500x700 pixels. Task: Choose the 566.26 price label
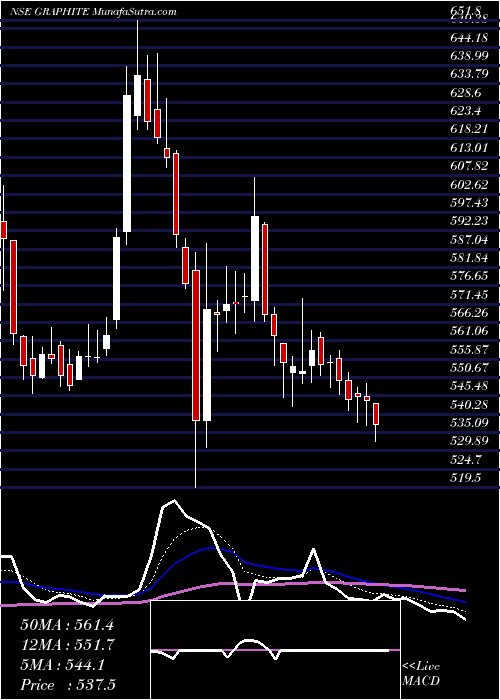point(471,314)
